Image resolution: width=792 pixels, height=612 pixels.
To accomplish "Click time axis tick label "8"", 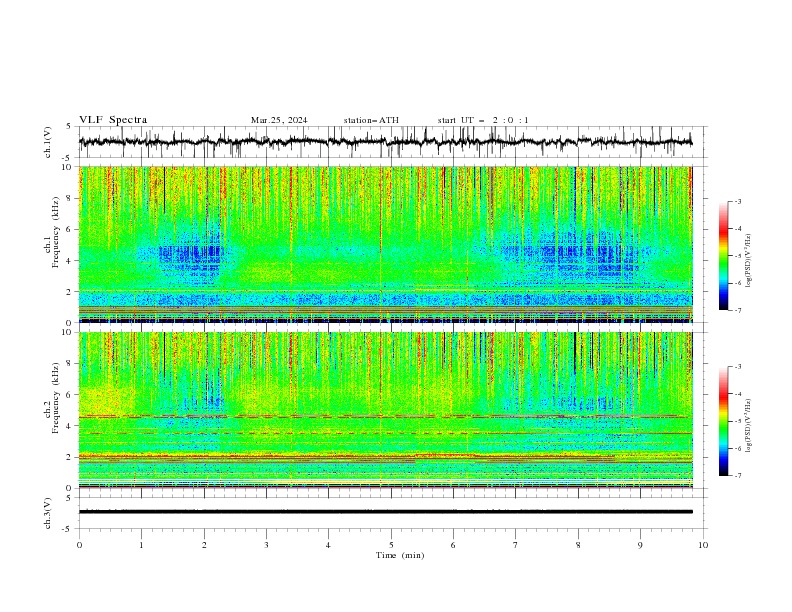I will coord(578,545).
